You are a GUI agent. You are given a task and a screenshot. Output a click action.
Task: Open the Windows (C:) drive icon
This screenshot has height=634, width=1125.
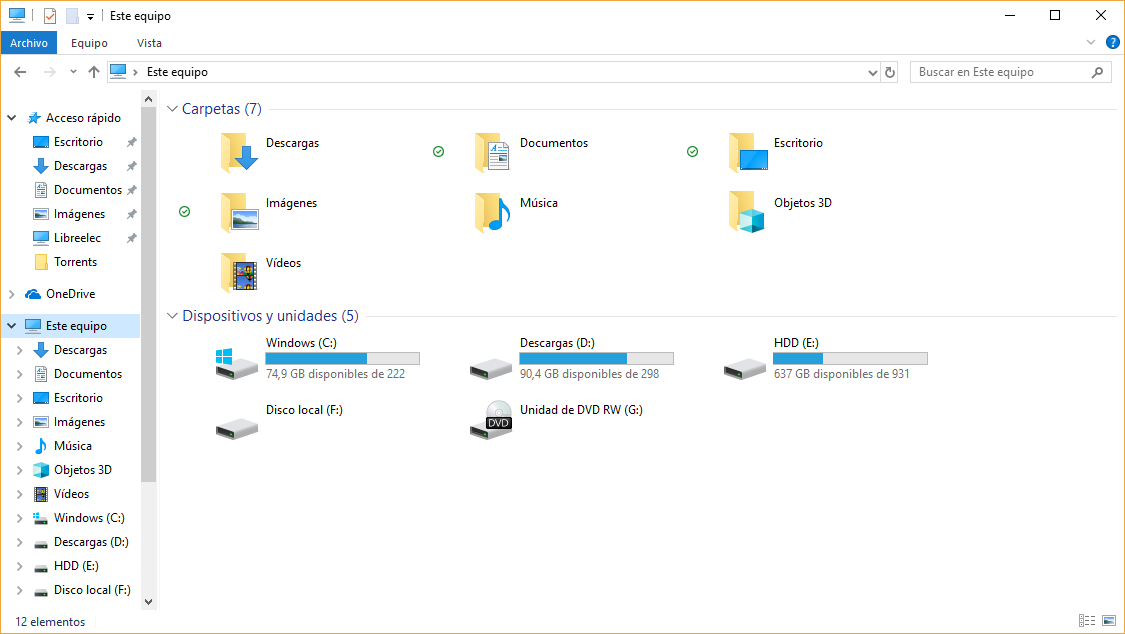pos(236,364)
